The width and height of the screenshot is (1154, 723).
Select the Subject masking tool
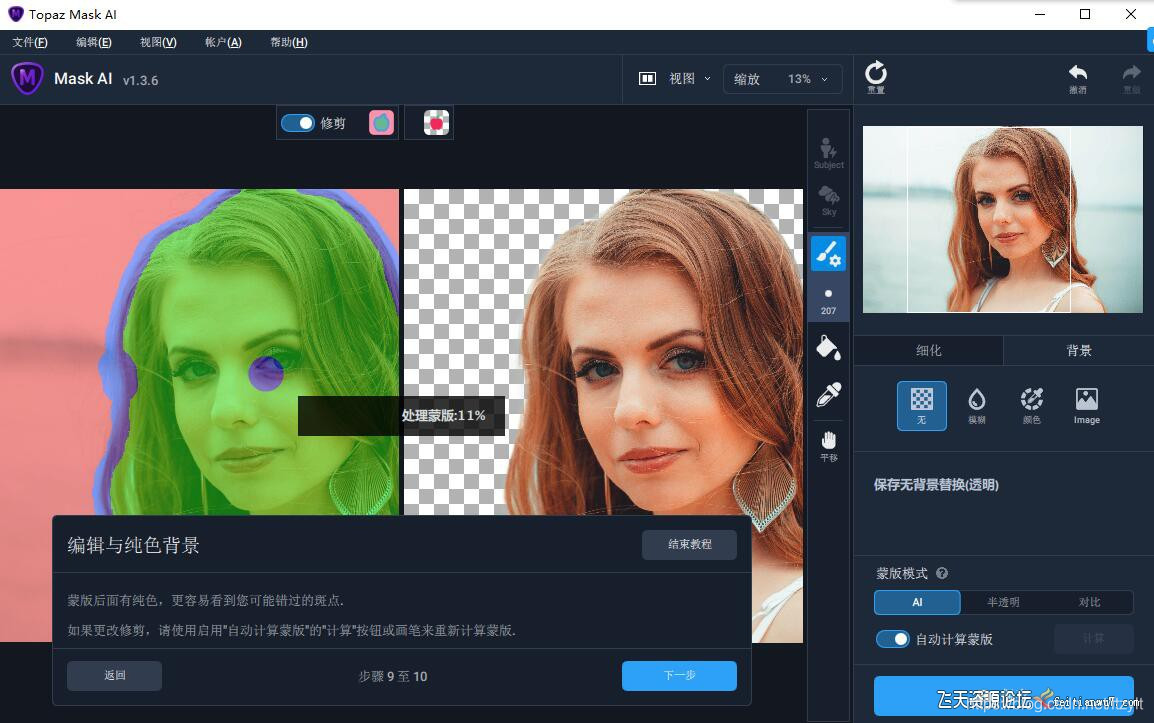(x=828, y=150)
